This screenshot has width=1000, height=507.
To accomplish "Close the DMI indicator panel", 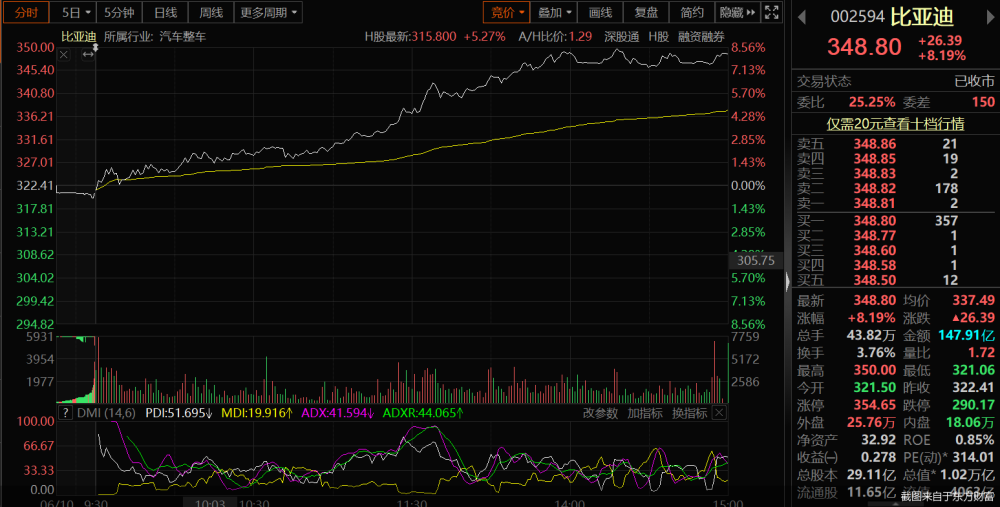I will coord(719,413).
